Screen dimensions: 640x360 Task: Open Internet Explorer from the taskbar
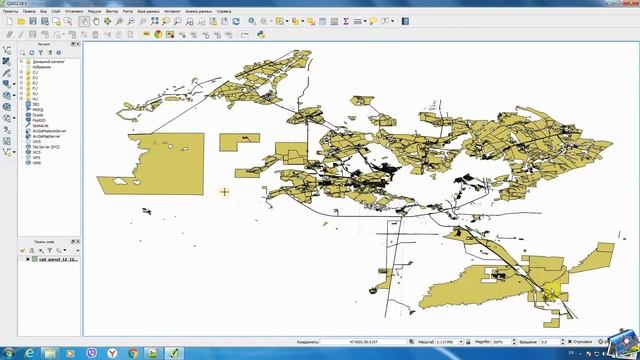(x=30, y=353)
